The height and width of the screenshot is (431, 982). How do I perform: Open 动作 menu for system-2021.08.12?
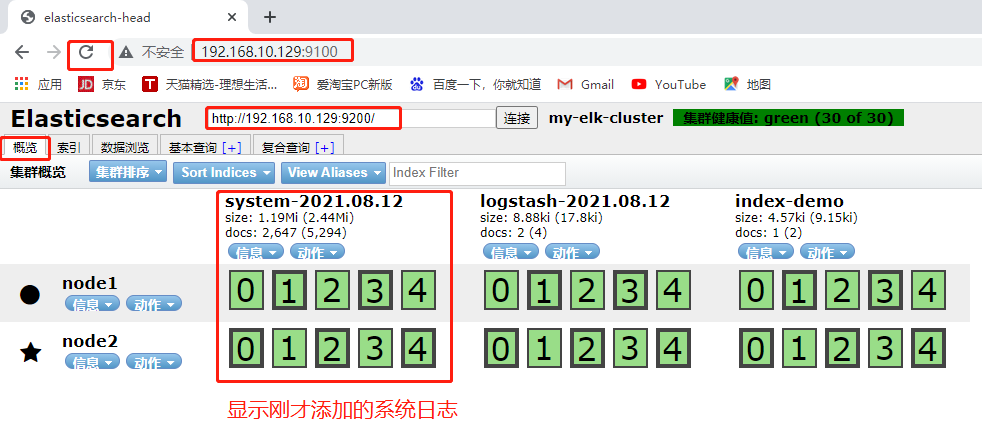(317, 252)
